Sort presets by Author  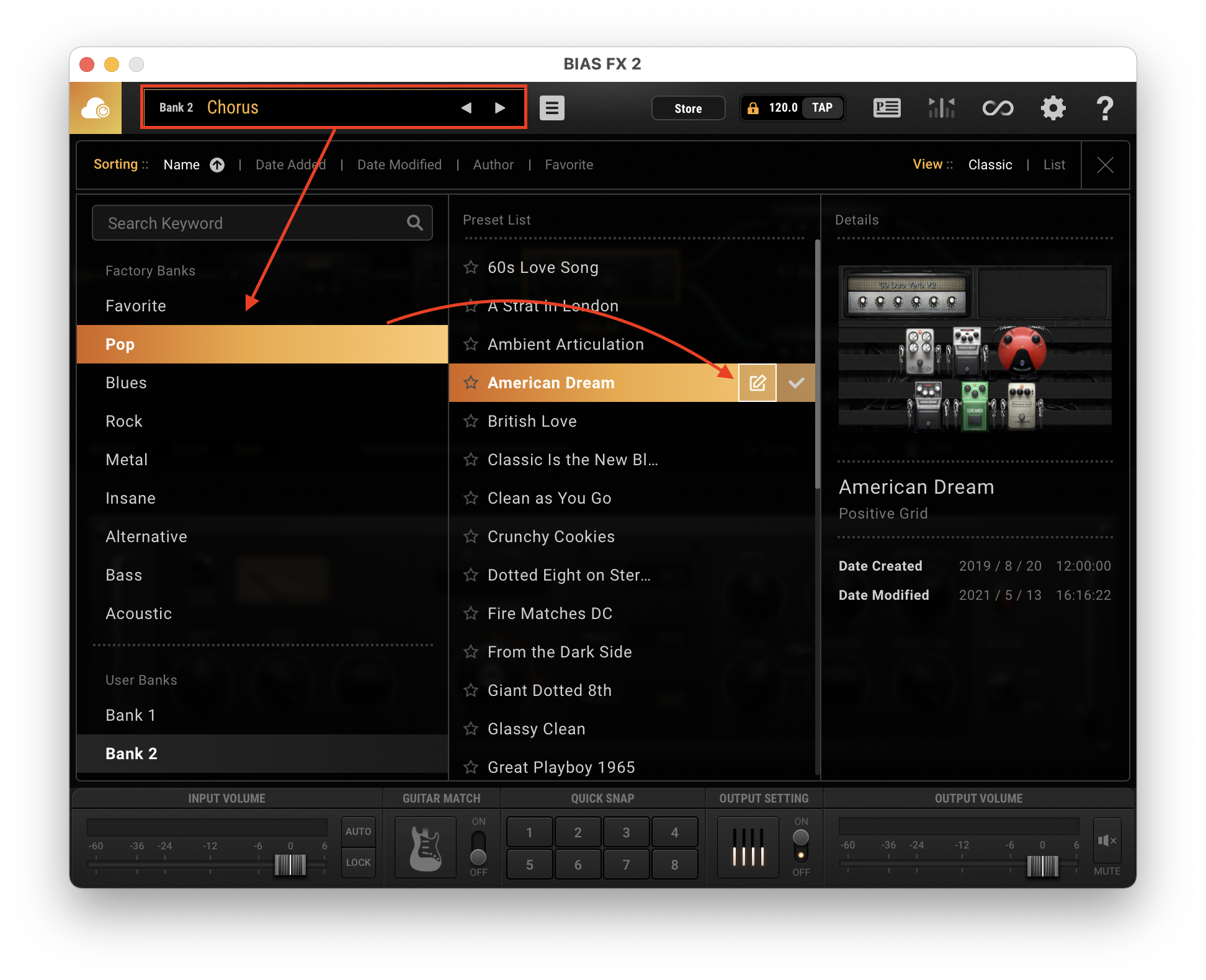click(x=493, y=165)
